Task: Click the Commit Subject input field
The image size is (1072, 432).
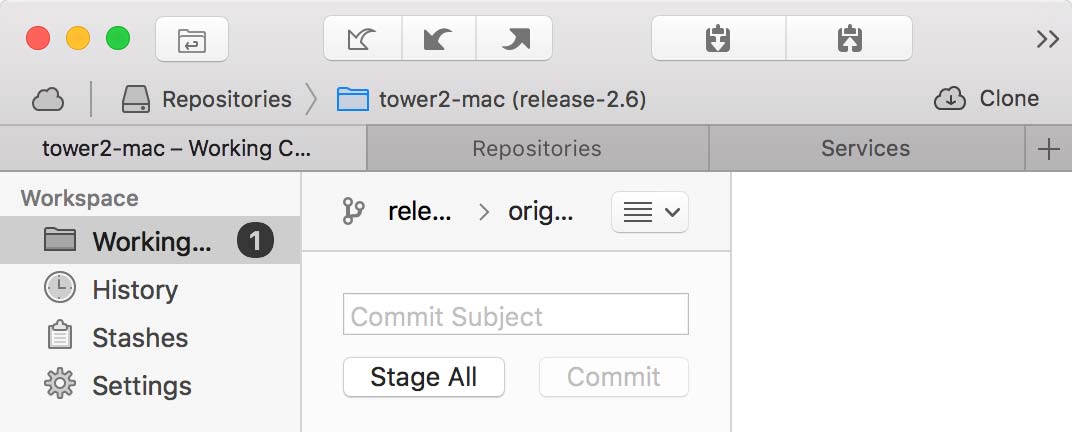Action: point(515,315)
